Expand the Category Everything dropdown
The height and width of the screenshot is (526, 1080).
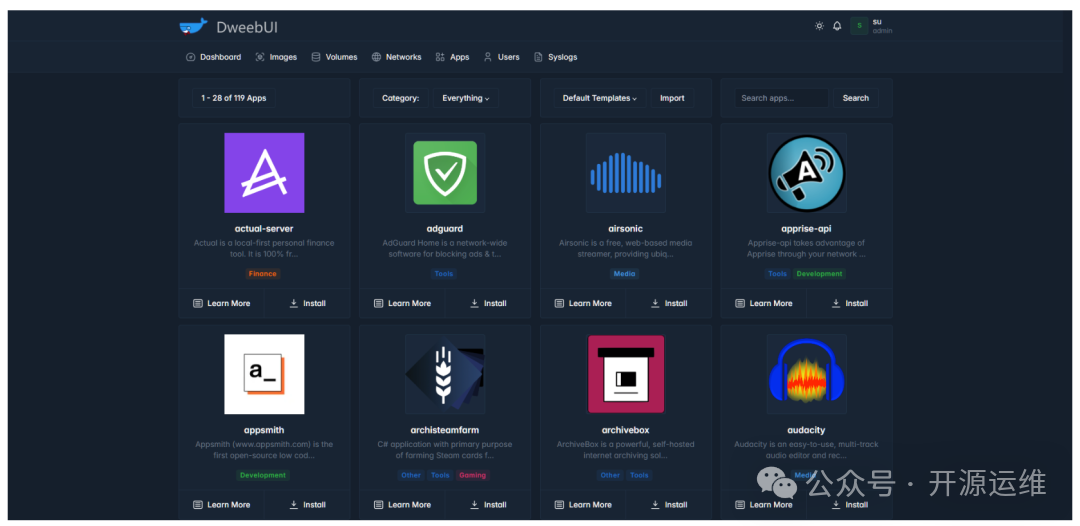[466, 98]
